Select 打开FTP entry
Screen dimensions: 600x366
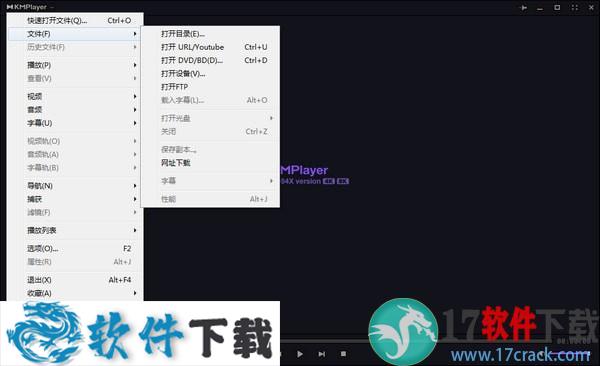click(x=210, y=87)
